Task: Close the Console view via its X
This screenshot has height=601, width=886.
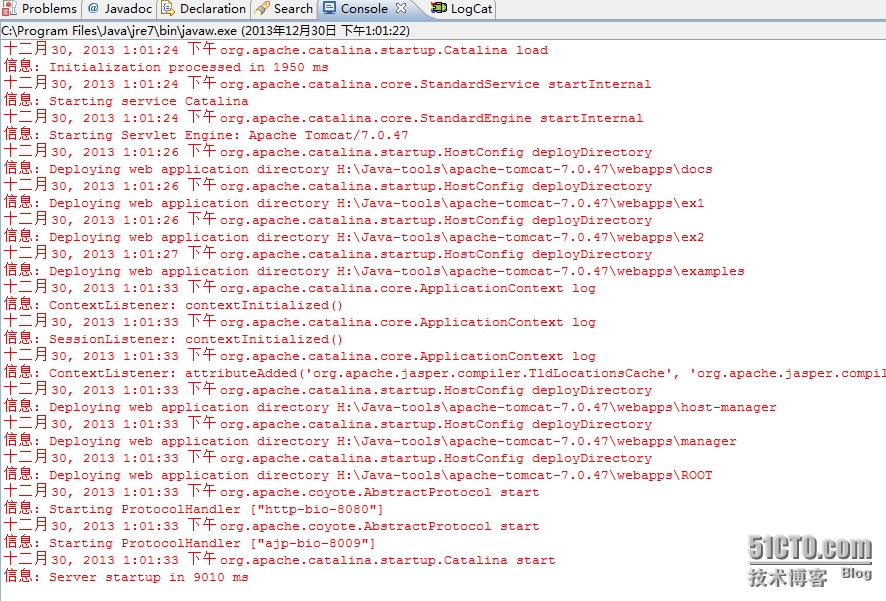Action: pyautogui.click(x=401, y=8)
